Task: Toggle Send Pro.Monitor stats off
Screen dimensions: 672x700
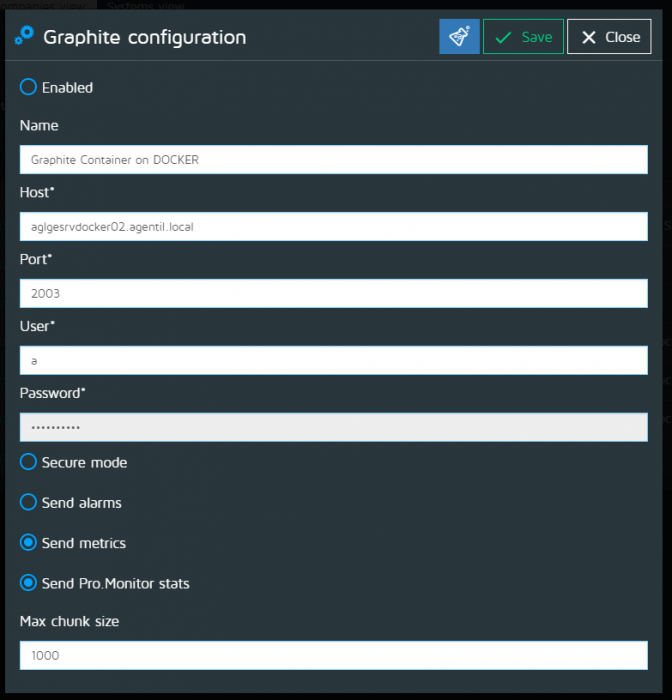Action: click(29, 583)
